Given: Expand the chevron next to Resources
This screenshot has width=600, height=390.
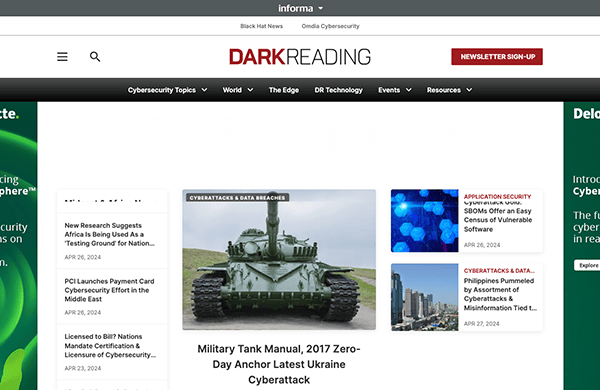Looking at the screenshot, I should click(469, 90).
